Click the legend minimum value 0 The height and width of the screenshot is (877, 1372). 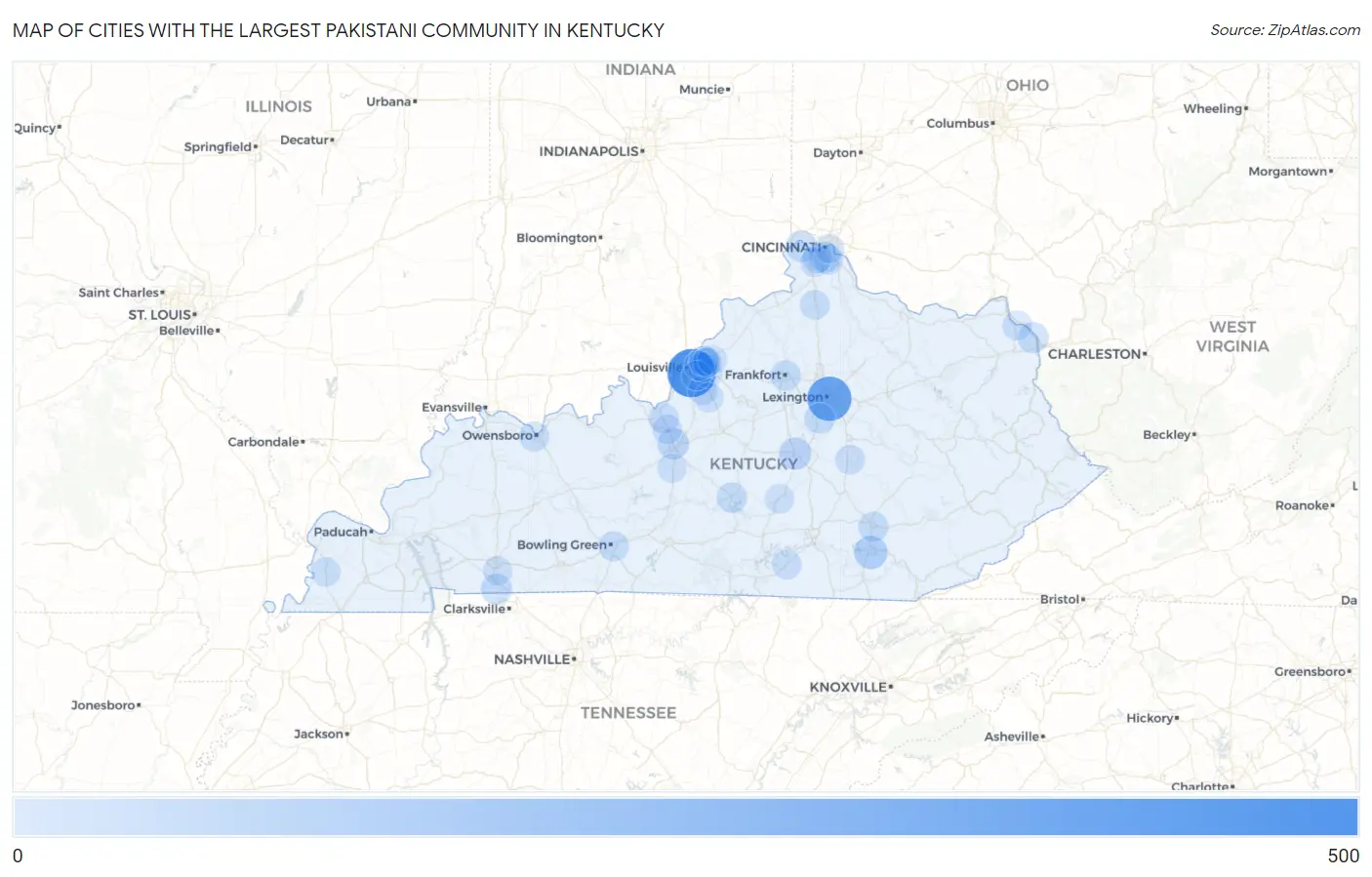[x=18, y=856]
